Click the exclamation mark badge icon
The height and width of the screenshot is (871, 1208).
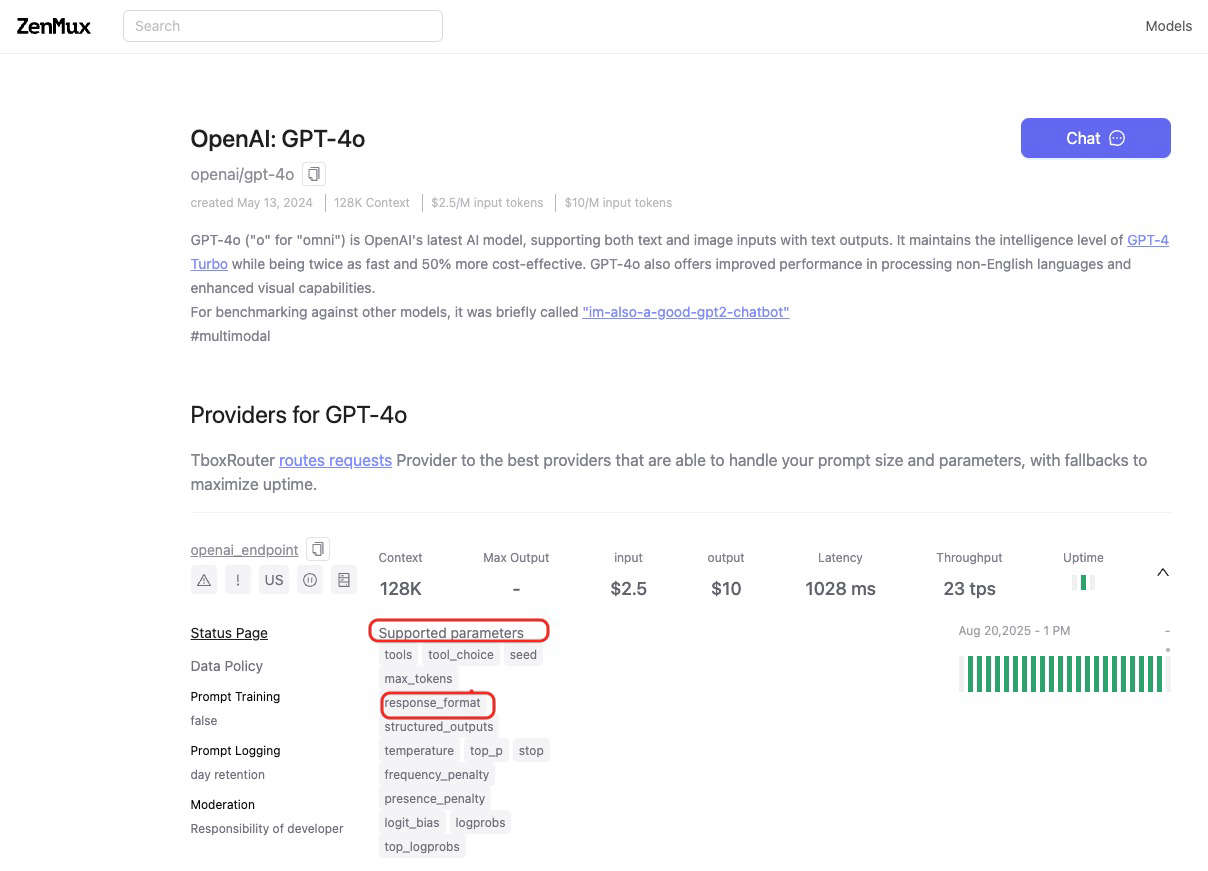click(238, 580)
